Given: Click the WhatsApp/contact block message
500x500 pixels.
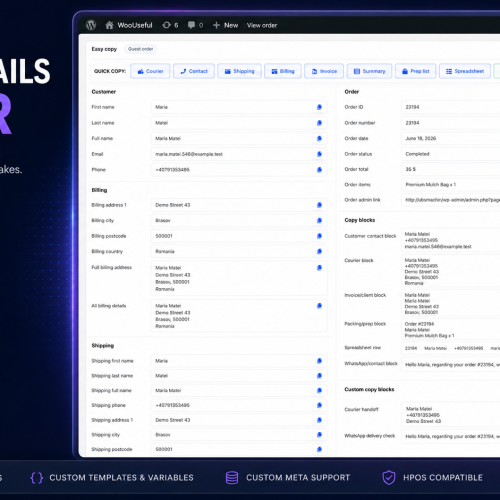Looking at the screenshot, I should 451,364.
